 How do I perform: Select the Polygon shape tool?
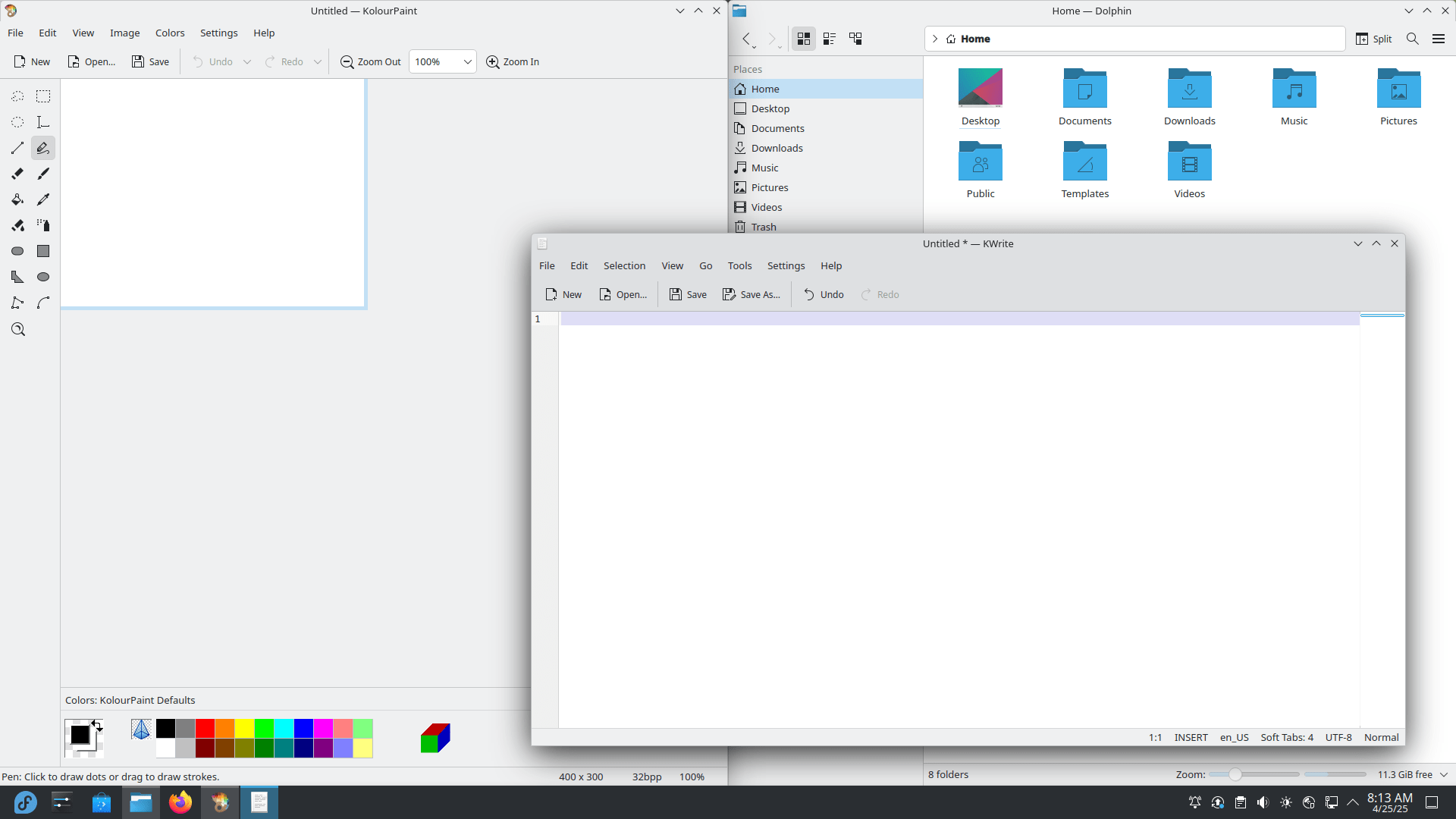coord(17,277)
